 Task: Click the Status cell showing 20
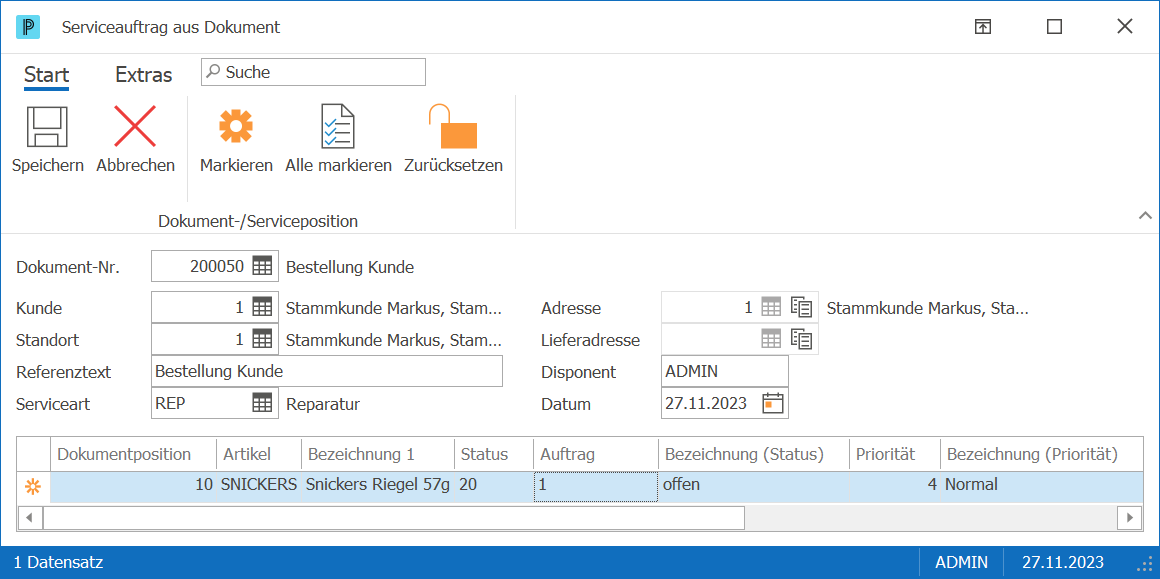point(494,486)
